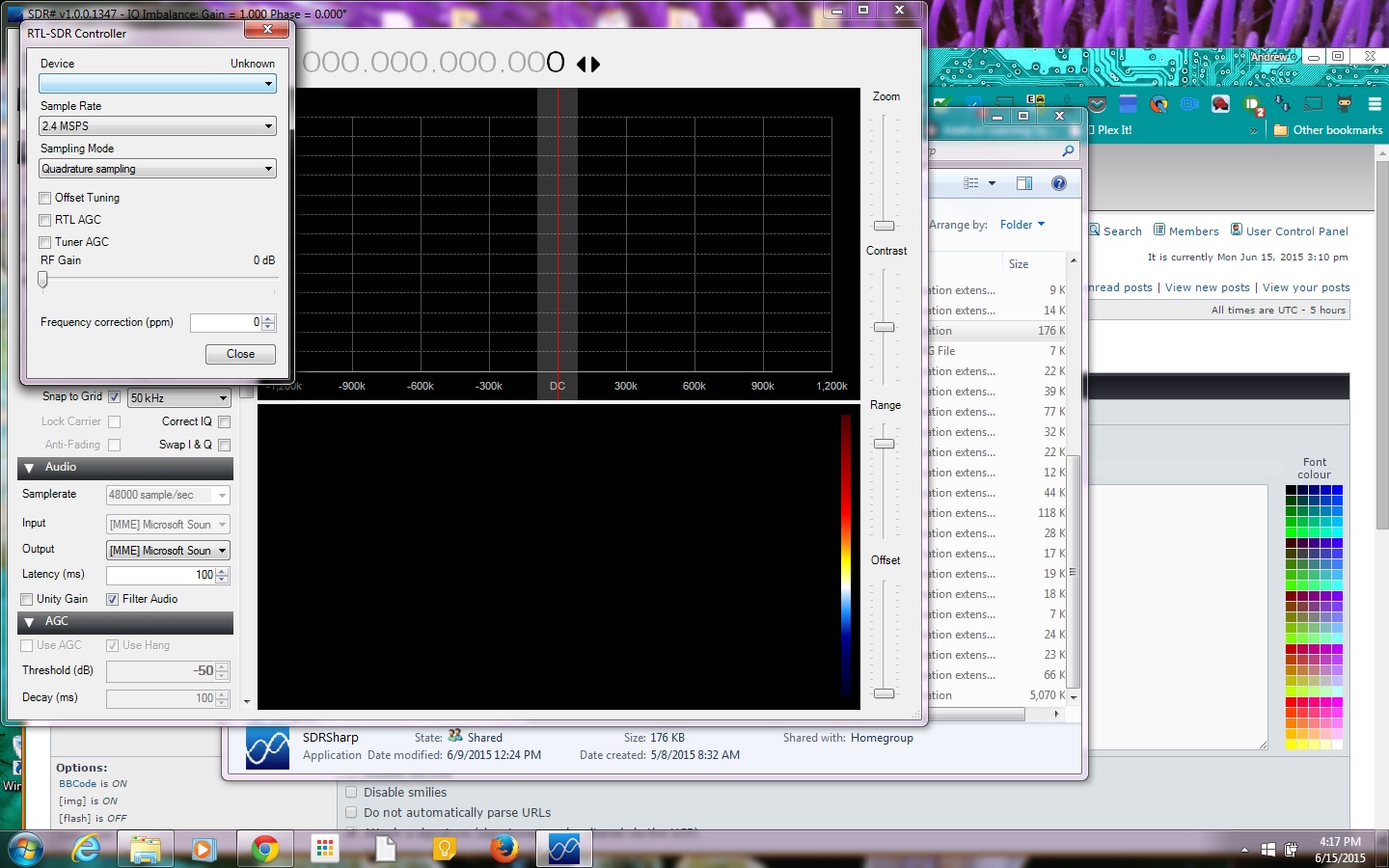Click the Zoom slider handle
Image resolution: width=1389 pixels, height=868 pixels.
tap(884, 226)
